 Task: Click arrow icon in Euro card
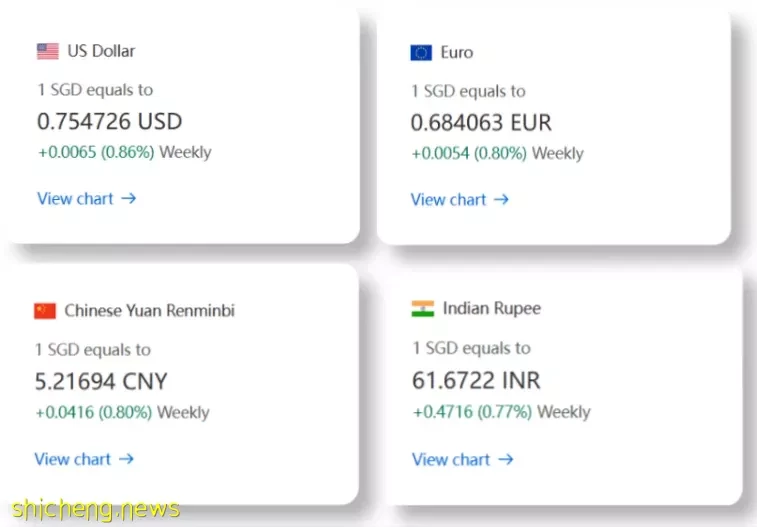[501, 200]
